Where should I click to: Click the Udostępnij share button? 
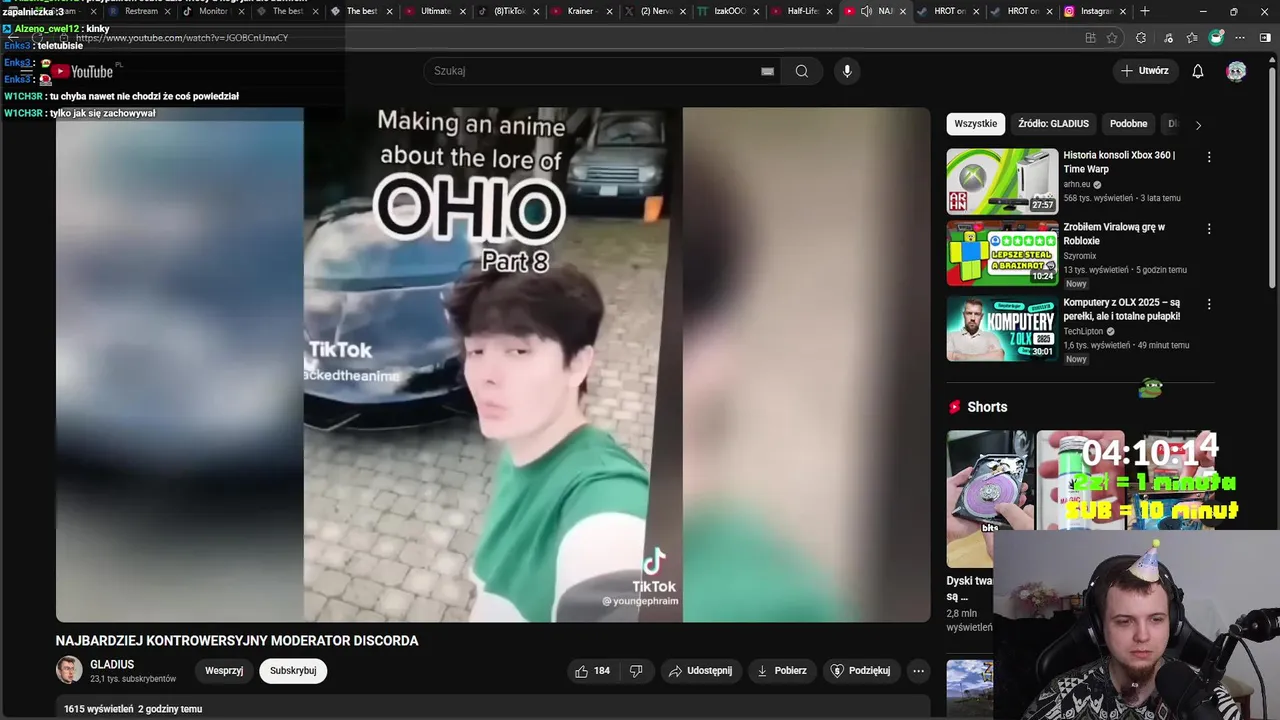700,671
